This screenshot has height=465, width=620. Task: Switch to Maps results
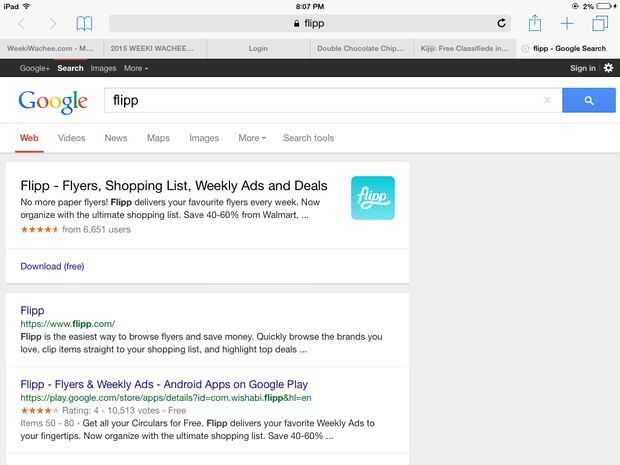tap(158, 138)
